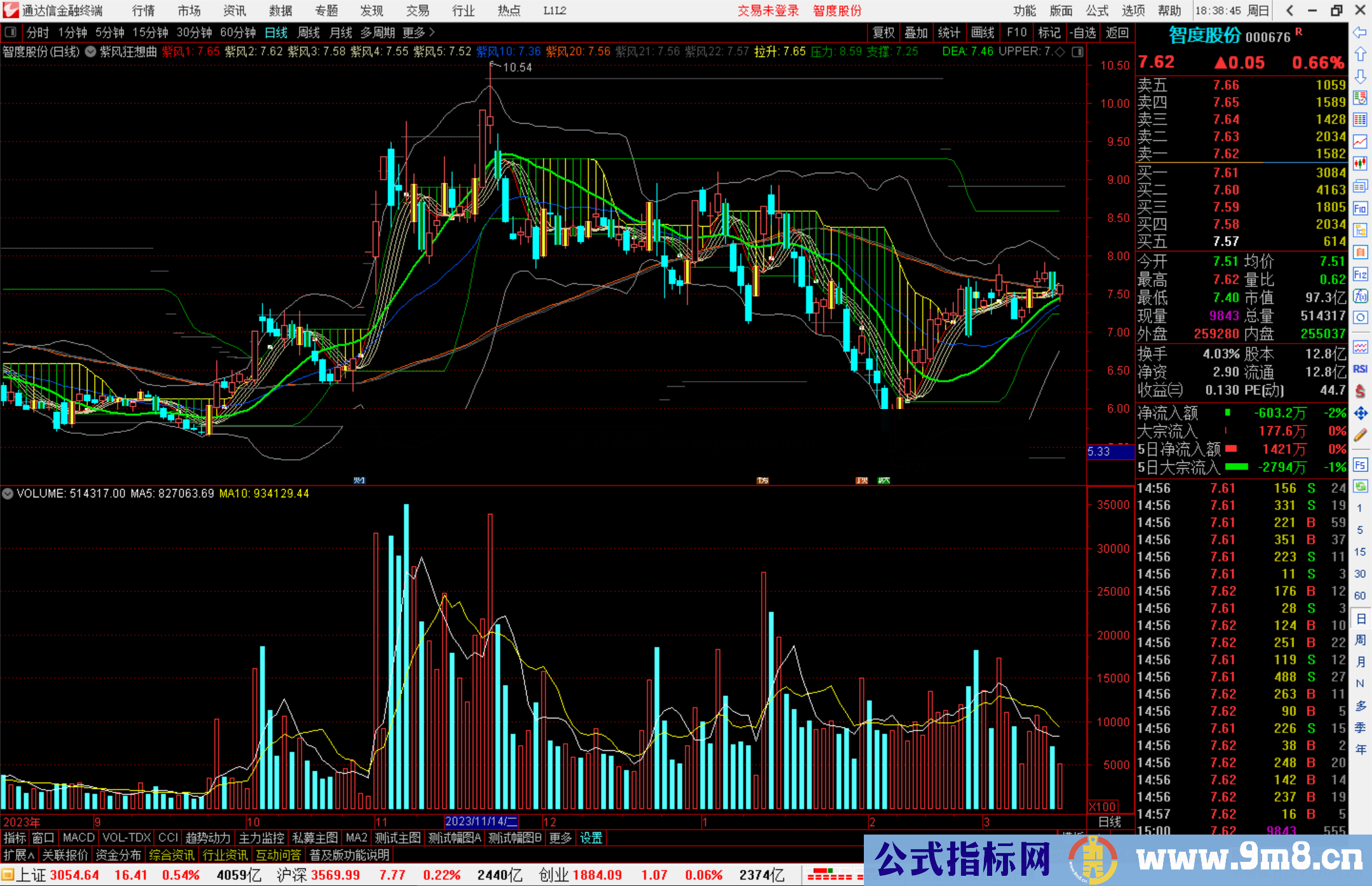Click the four-way move arrows icon
Viewport: 1372px width, 886px height.
pos(1360,413)
